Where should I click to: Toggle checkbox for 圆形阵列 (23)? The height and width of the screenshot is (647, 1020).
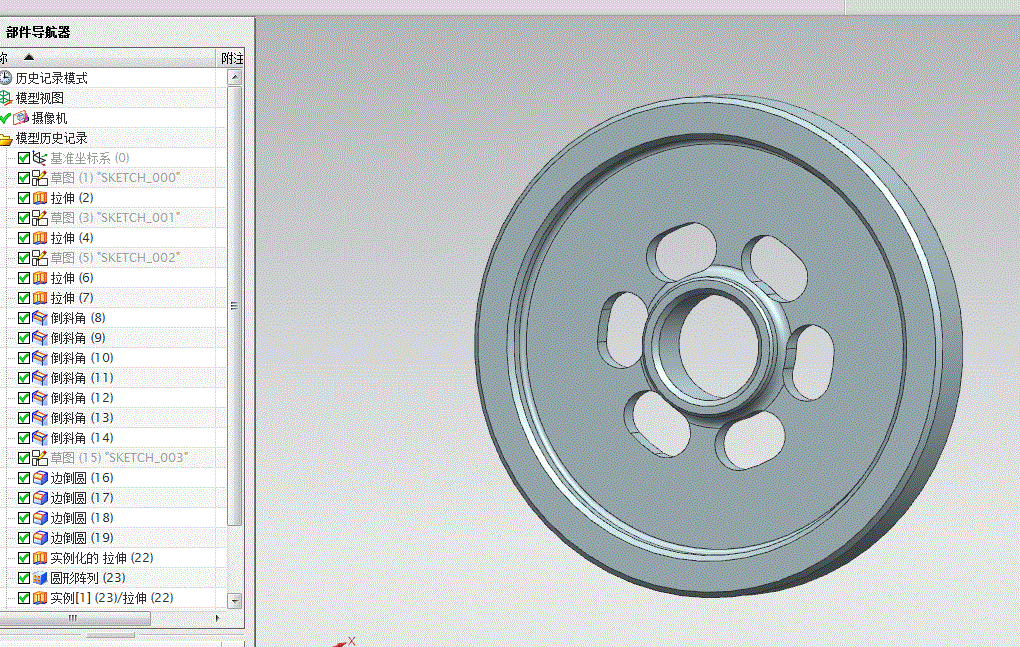point(24,578)
